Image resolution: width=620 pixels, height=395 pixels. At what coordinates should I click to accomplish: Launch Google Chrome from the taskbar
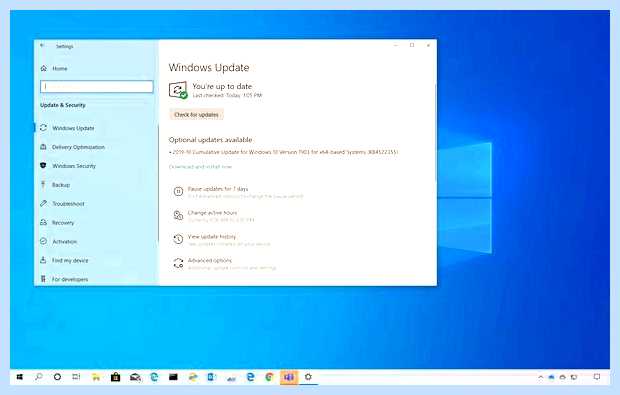270,377
